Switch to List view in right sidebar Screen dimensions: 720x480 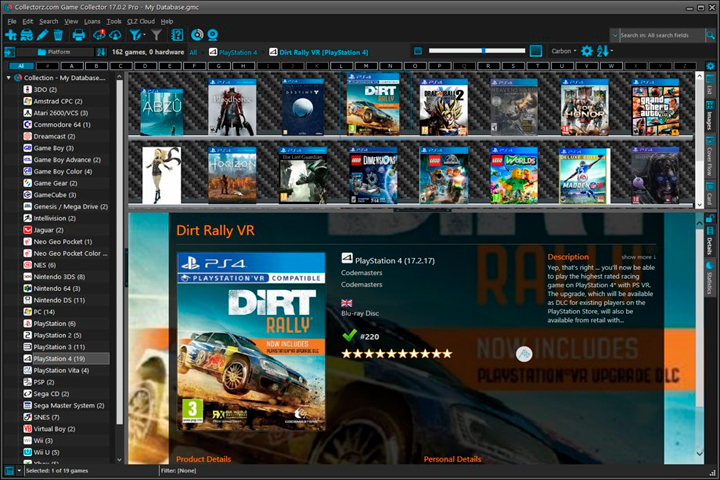pyautogui.click(x=710, y=84)
